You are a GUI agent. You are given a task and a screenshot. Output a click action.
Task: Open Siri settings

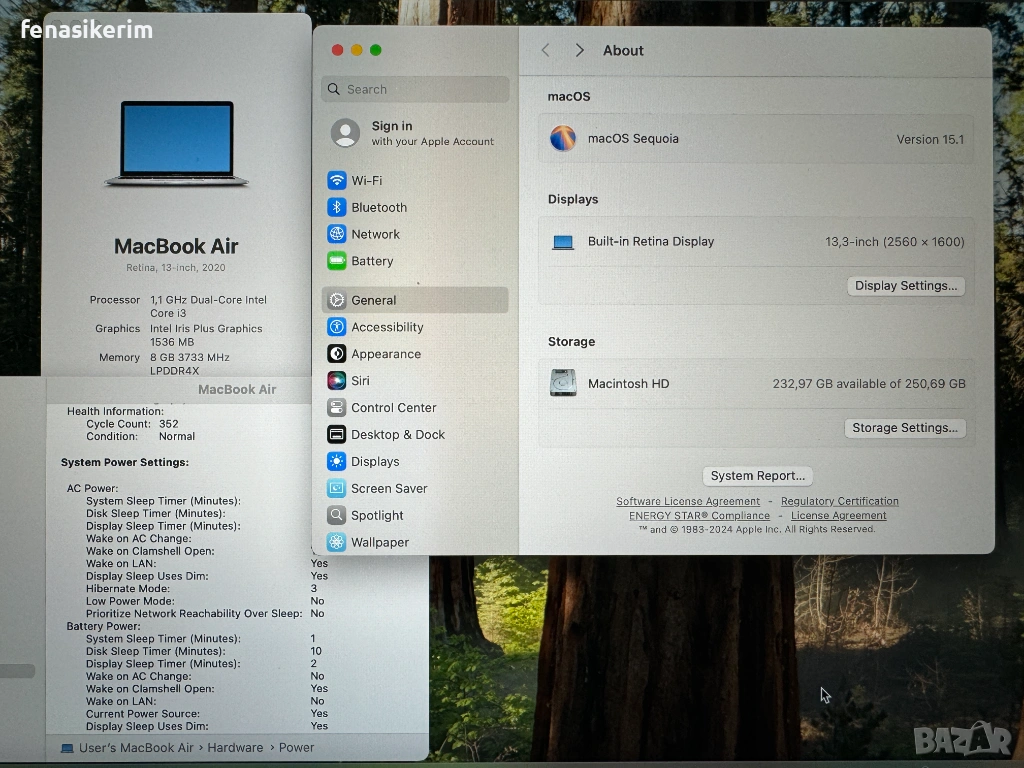pos(360,382)
